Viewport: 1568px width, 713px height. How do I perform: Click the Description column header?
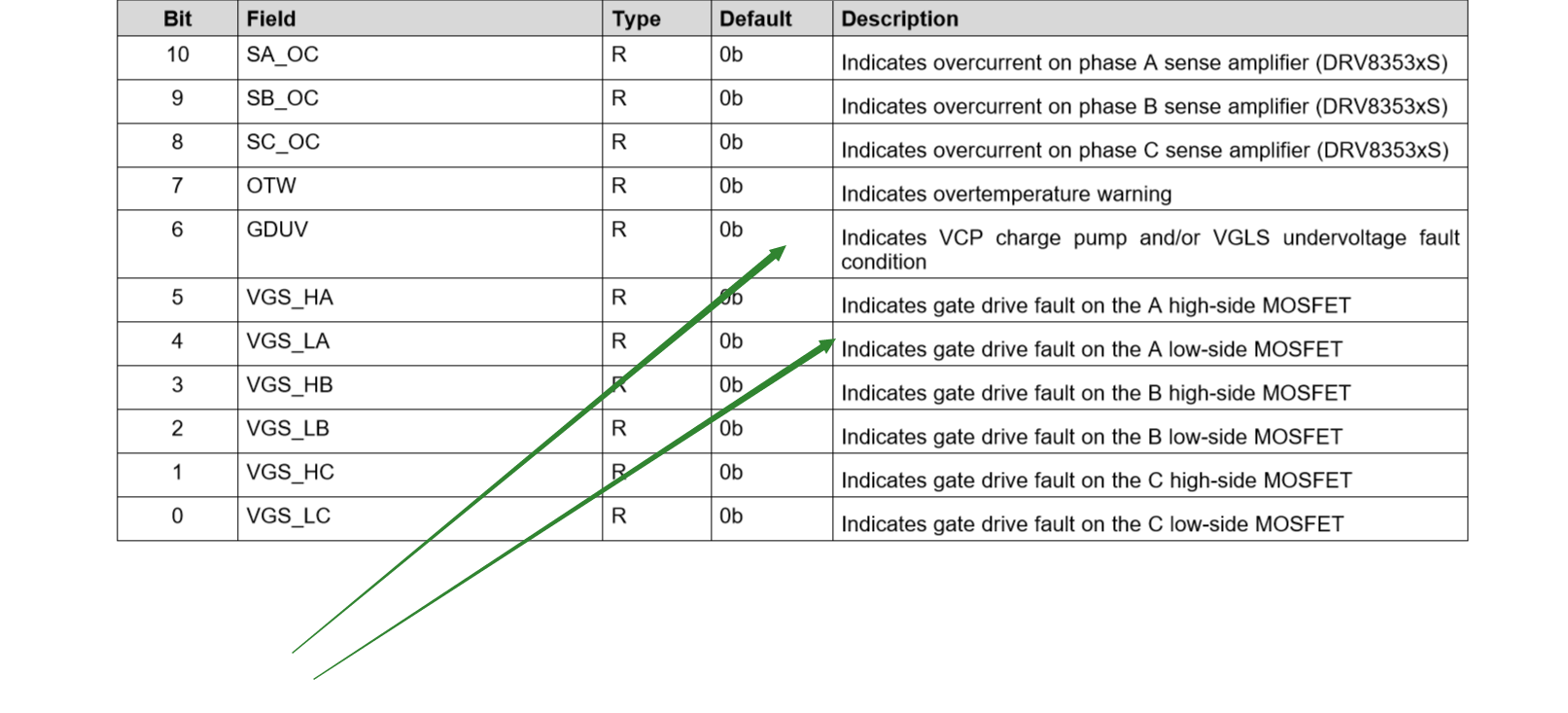point(899,18)
